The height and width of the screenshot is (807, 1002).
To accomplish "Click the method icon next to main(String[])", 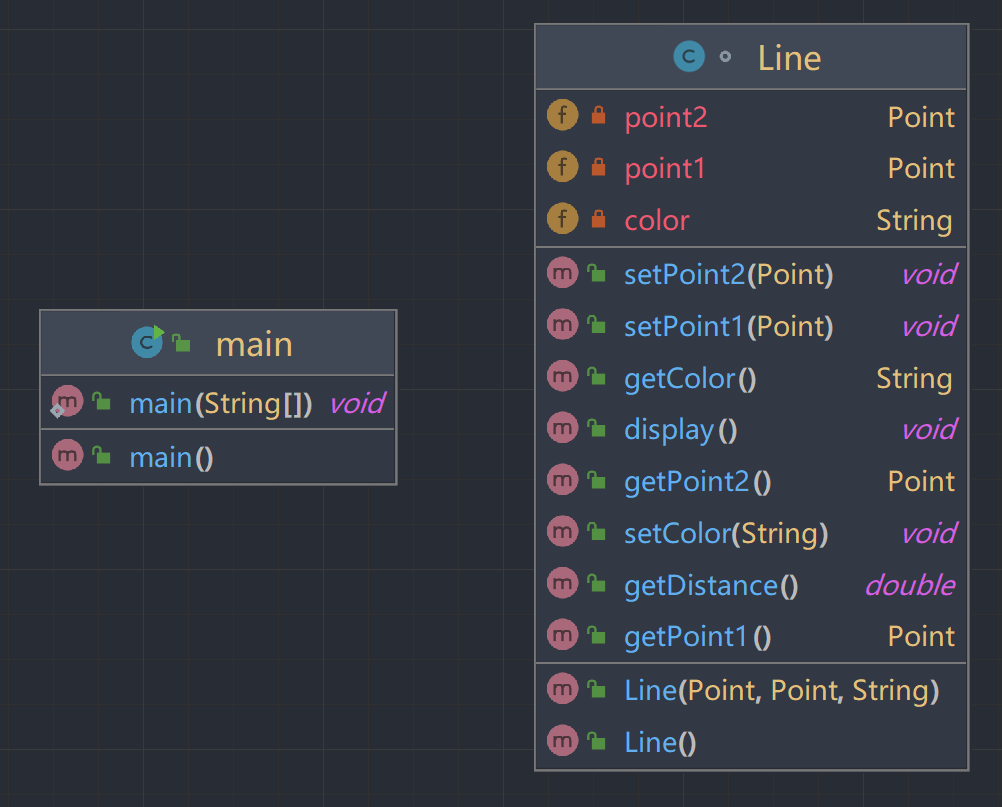I will coord(67,402).
